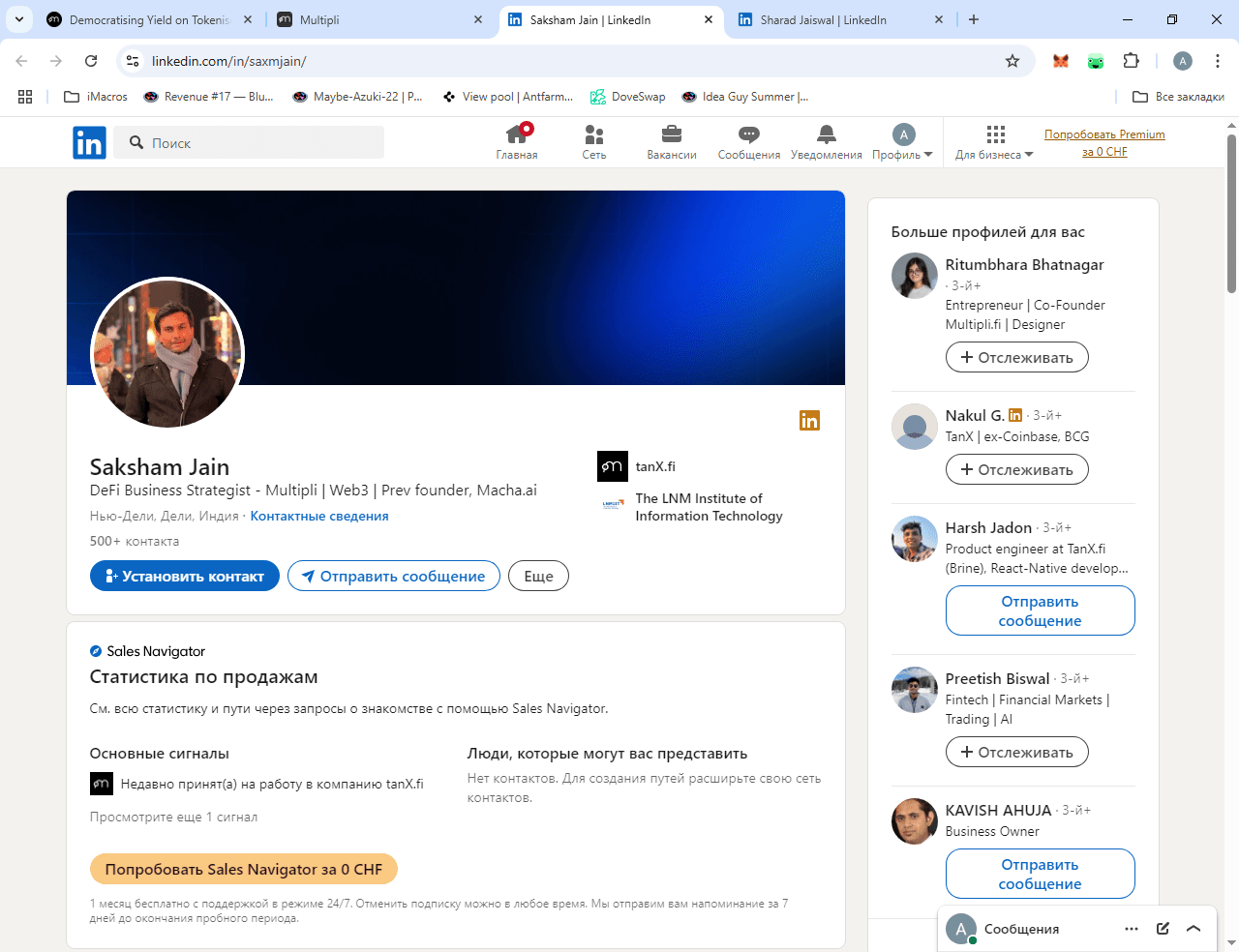Open the Сообщения messages icon in navbar
This screenshot has width=1239, height=952.
pos(748,142)
